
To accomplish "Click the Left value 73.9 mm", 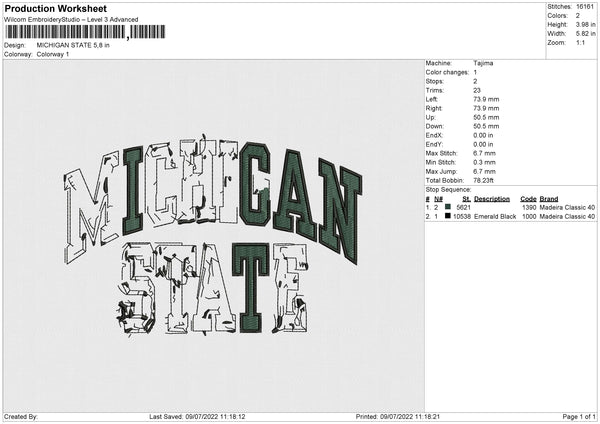I will (486, 99).
